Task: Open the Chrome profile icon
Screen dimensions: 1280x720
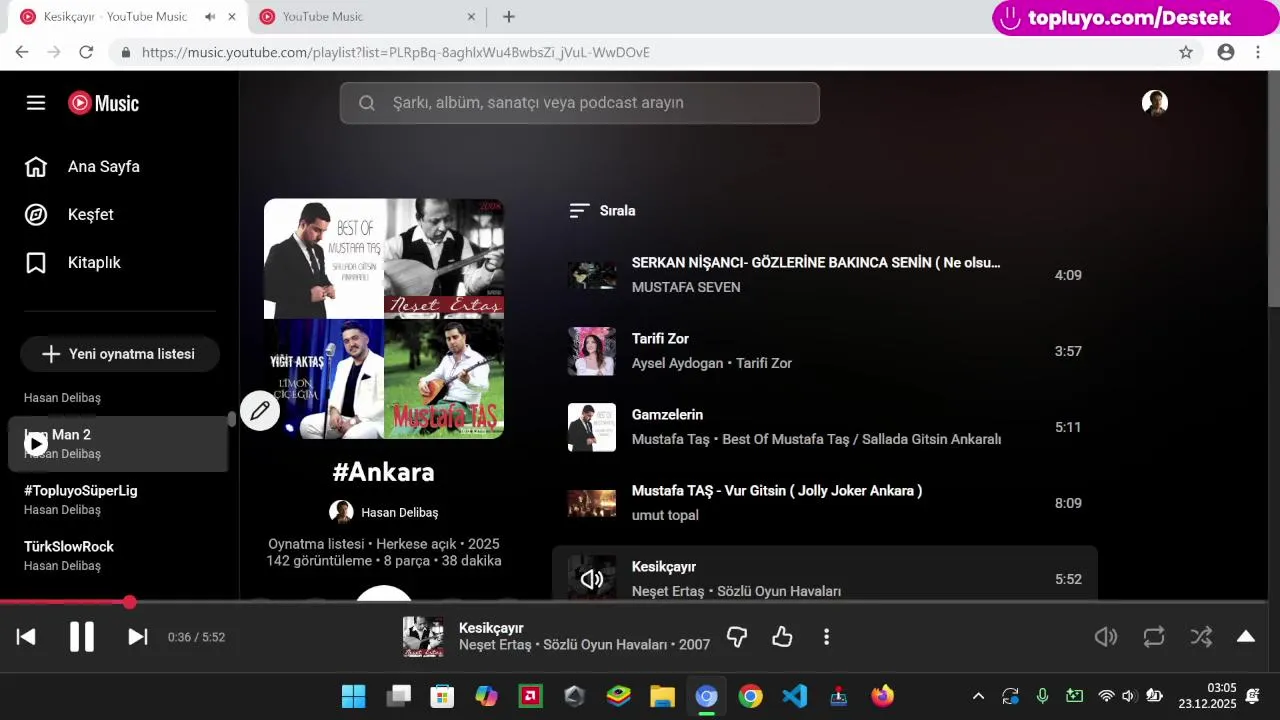Action: click(x=1226, y=52)
